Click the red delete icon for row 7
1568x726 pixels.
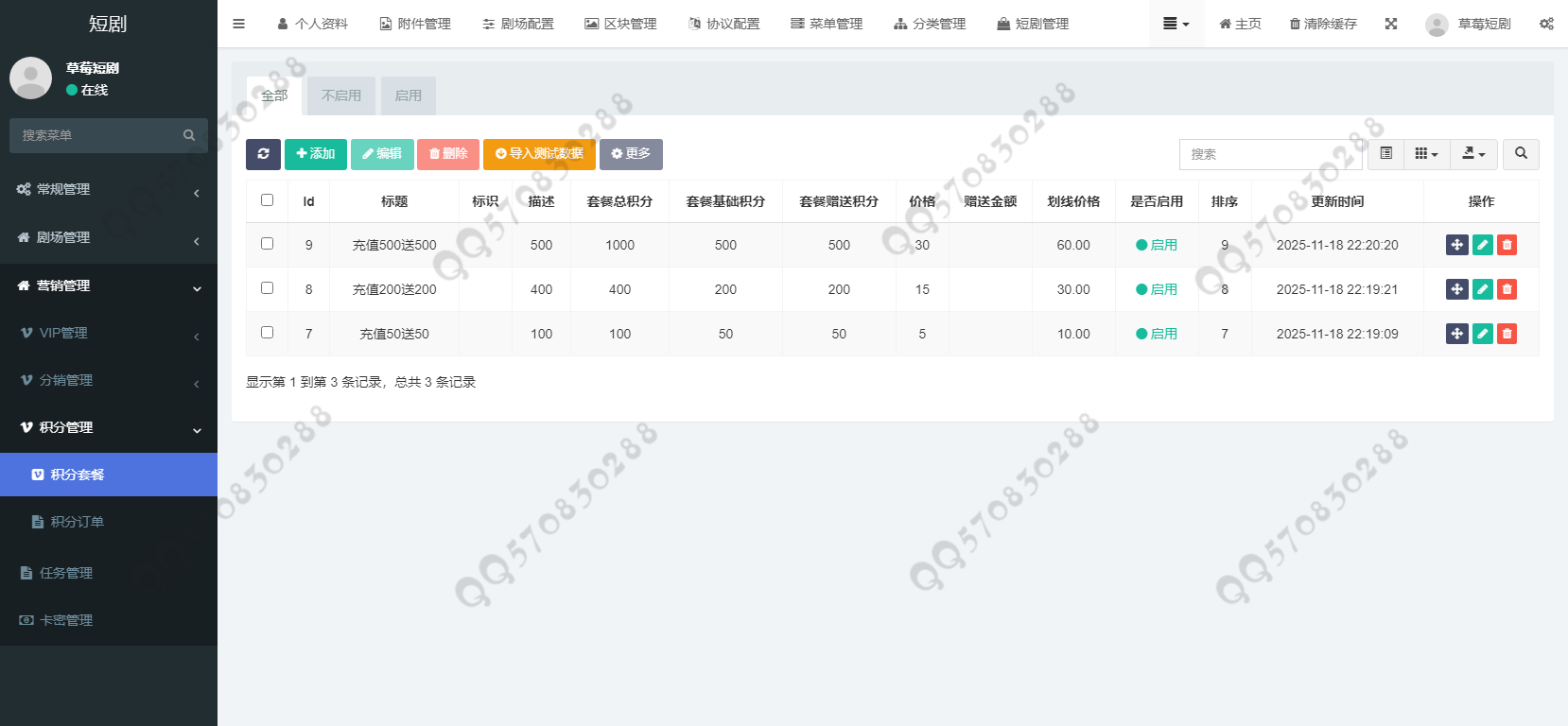pyautogui.click(x=1507, y=334)
